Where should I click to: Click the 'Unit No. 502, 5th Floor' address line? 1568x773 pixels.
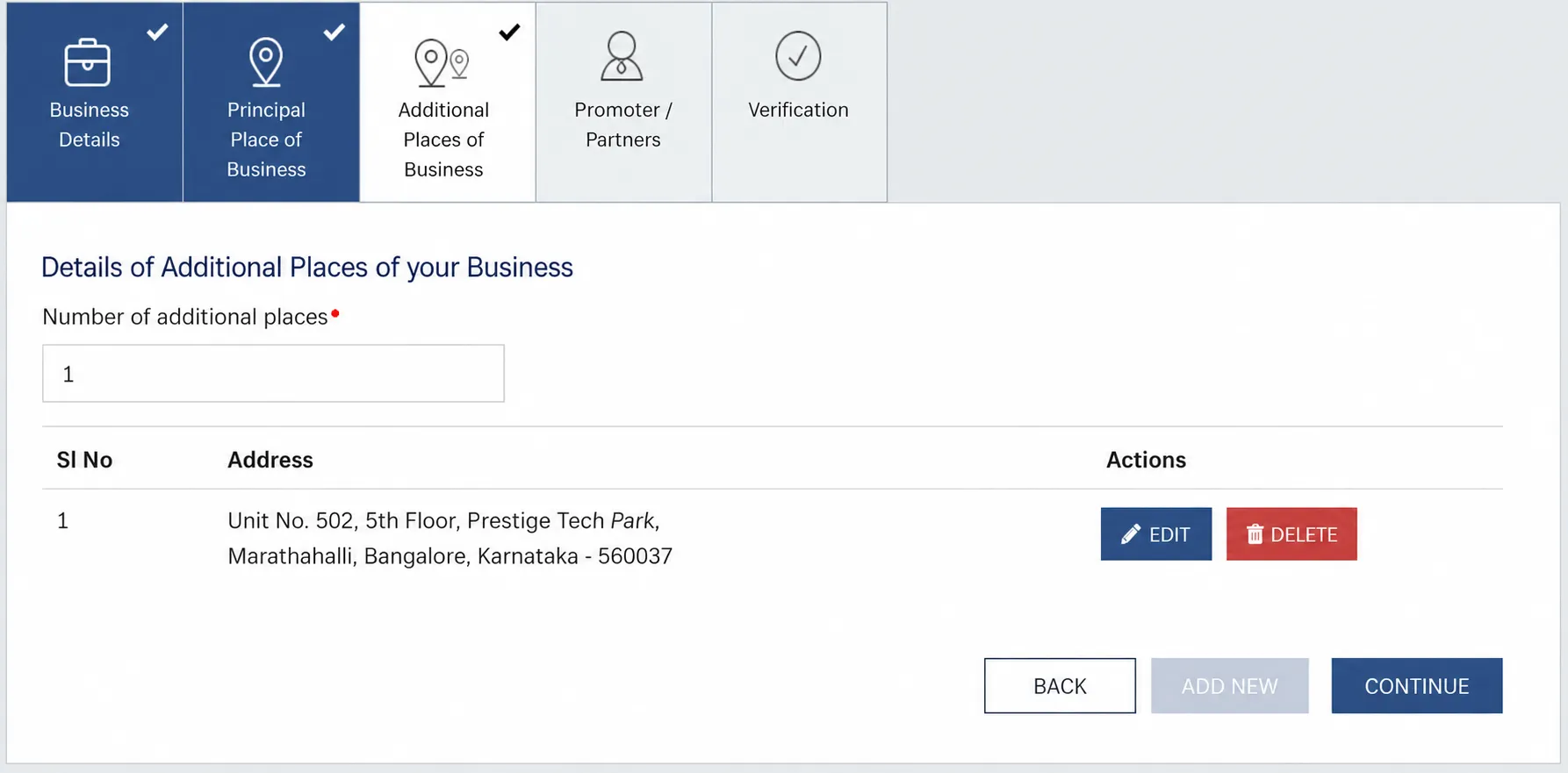tap(443, 521)
